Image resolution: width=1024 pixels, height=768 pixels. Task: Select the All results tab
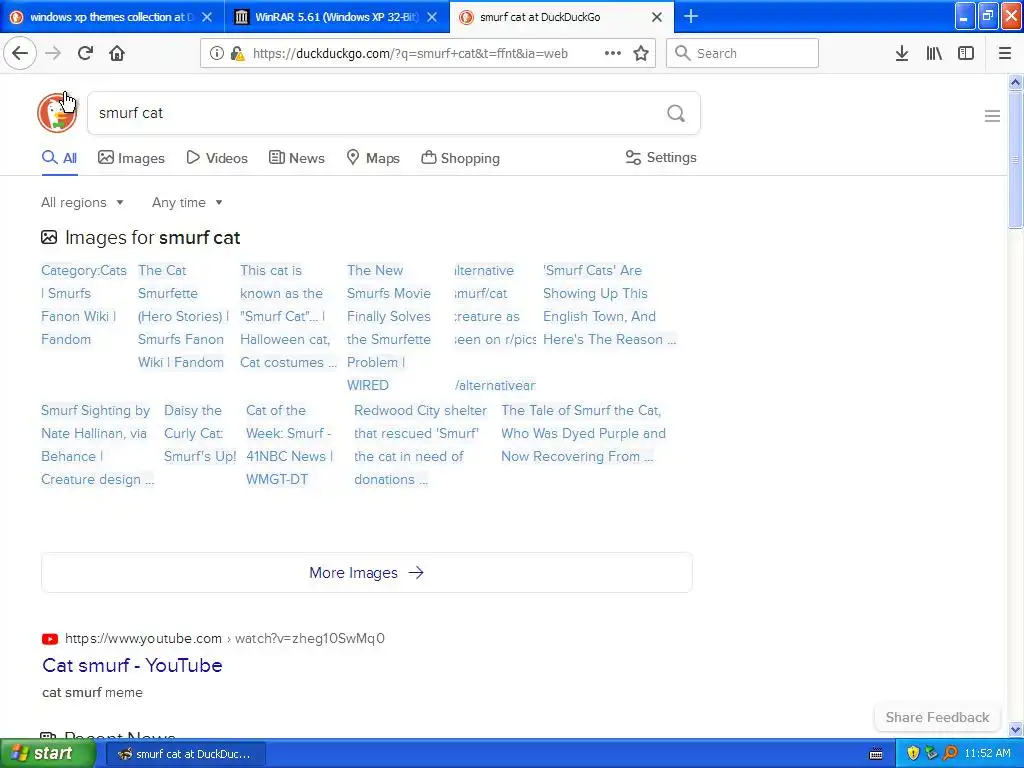(x=59, y=157)
